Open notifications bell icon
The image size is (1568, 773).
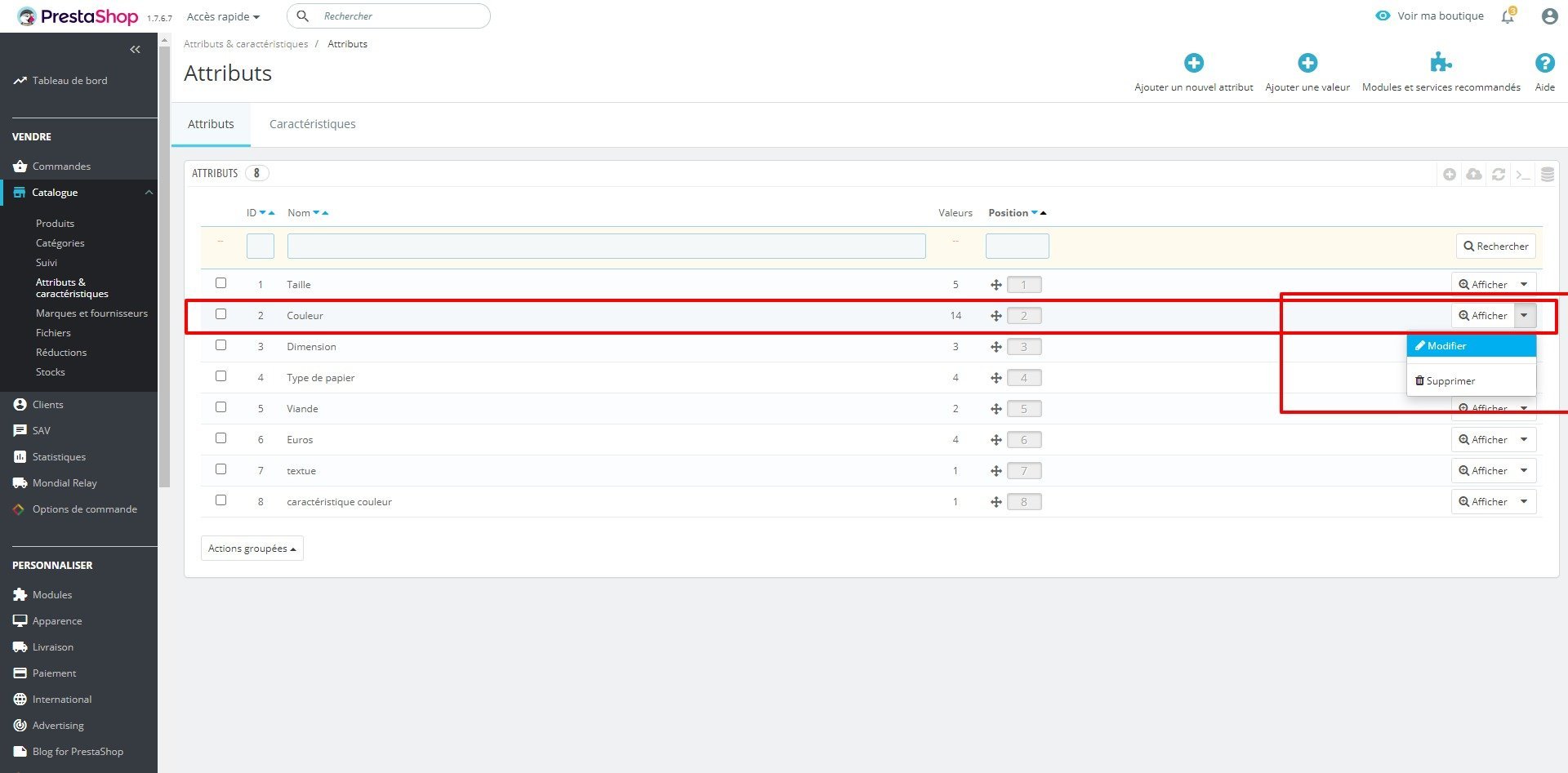(x=1508, y=16)
